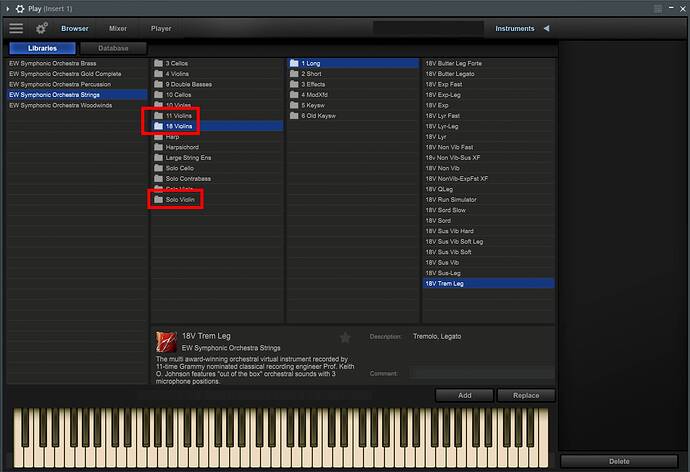
Task: Select 18V Exp-Leg instrument
Action: [x=488, y=95]
